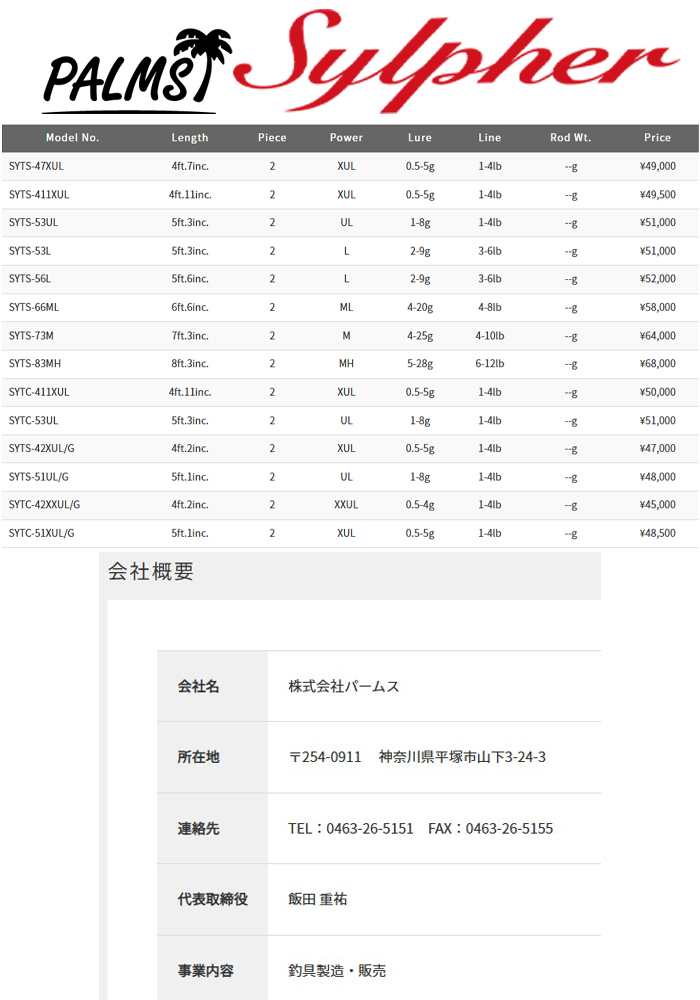Select model SYTS-53UL
Viewport: 700px width, 1000px height.
pyautogui.click(x=33, y=223)
